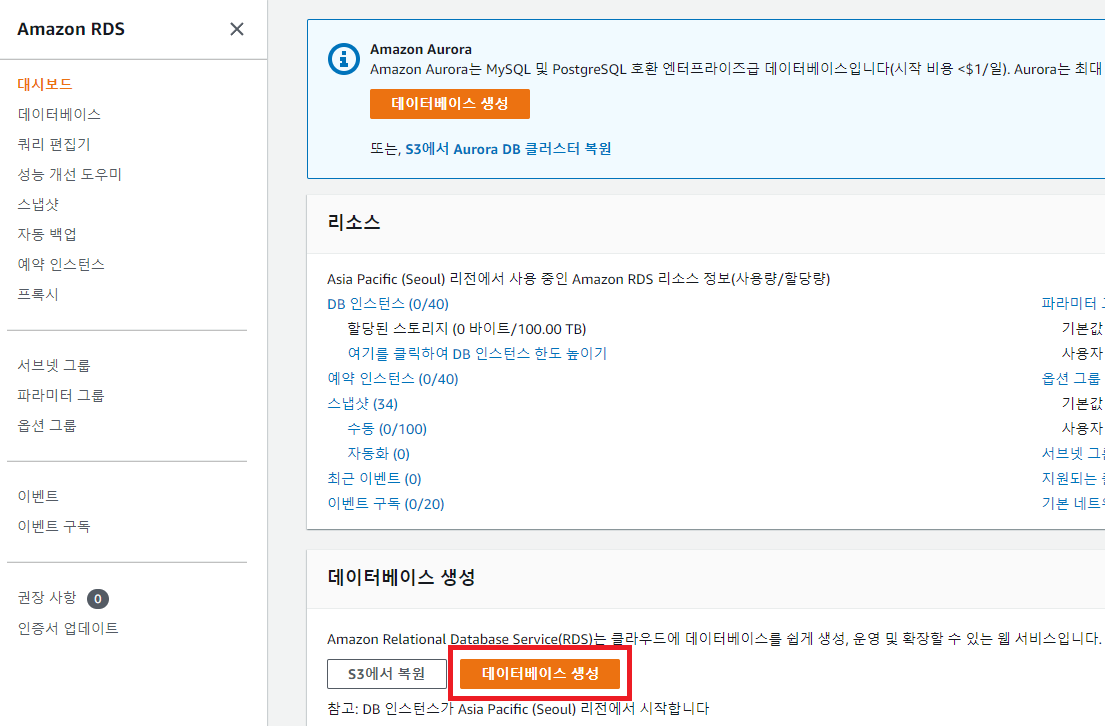Screen dimensions: 1105x726
Task: Open 자동 백업 sidebar item
Action: pyautogui.click(x=47, y=234)
